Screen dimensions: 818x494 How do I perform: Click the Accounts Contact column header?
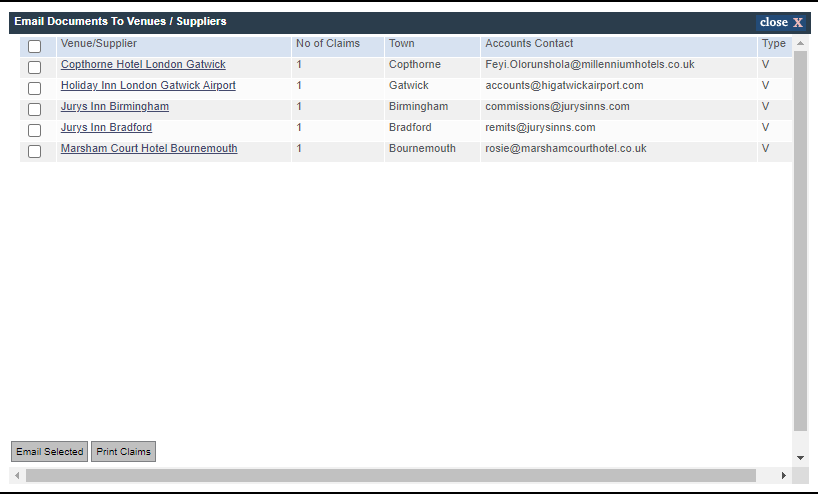(619, 46)
